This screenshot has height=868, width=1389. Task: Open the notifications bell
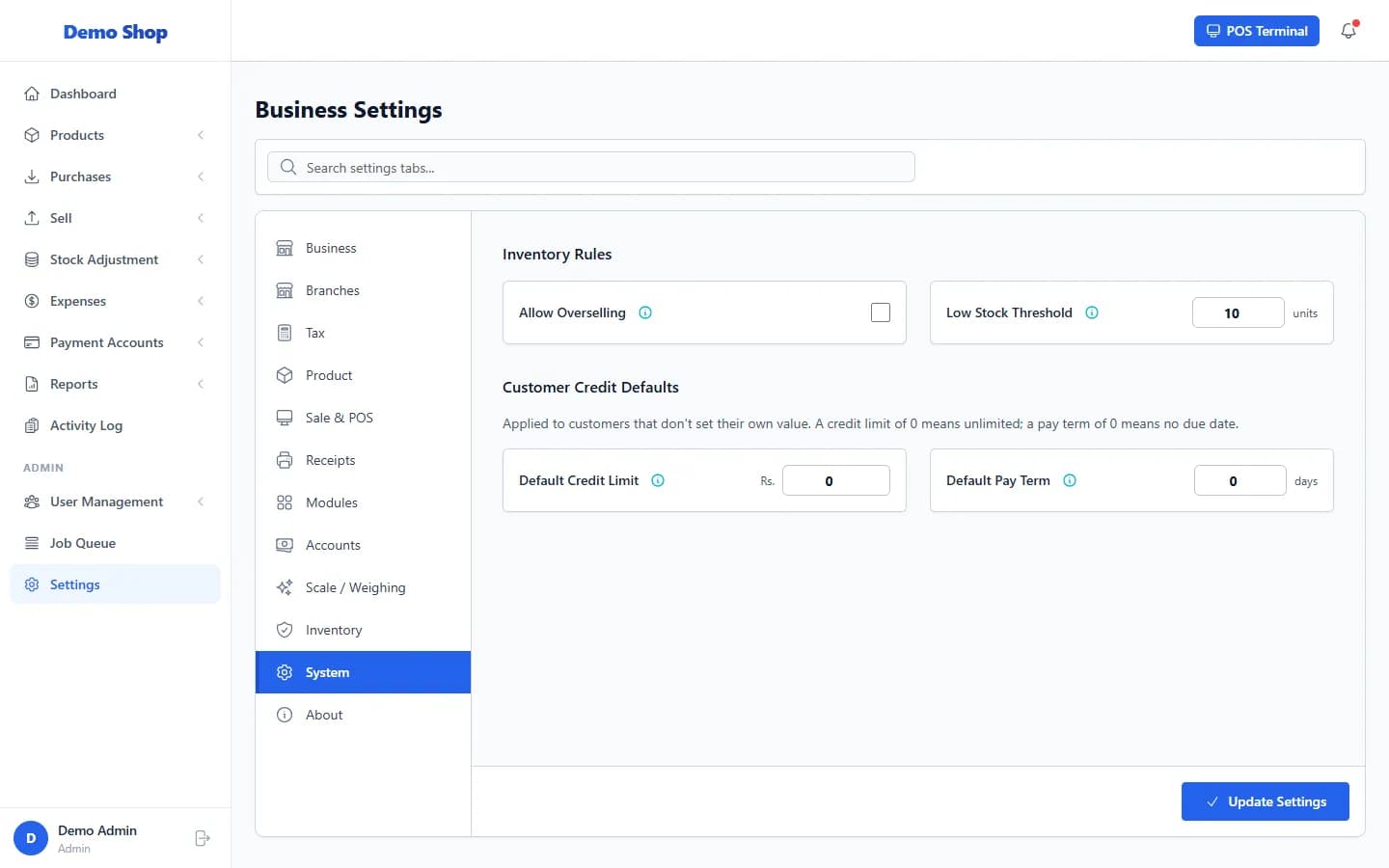1348,31
